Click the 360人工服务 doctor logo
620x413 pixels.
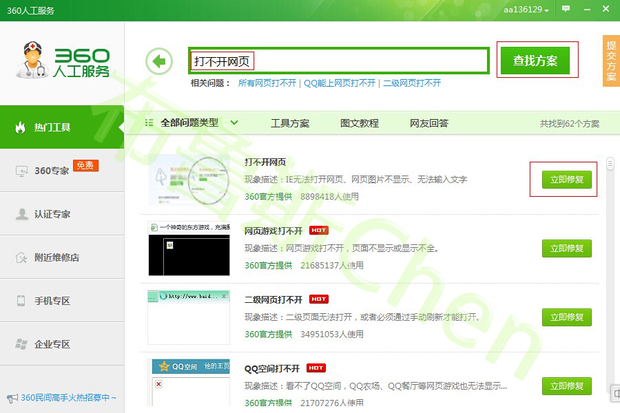pos(63,60)
